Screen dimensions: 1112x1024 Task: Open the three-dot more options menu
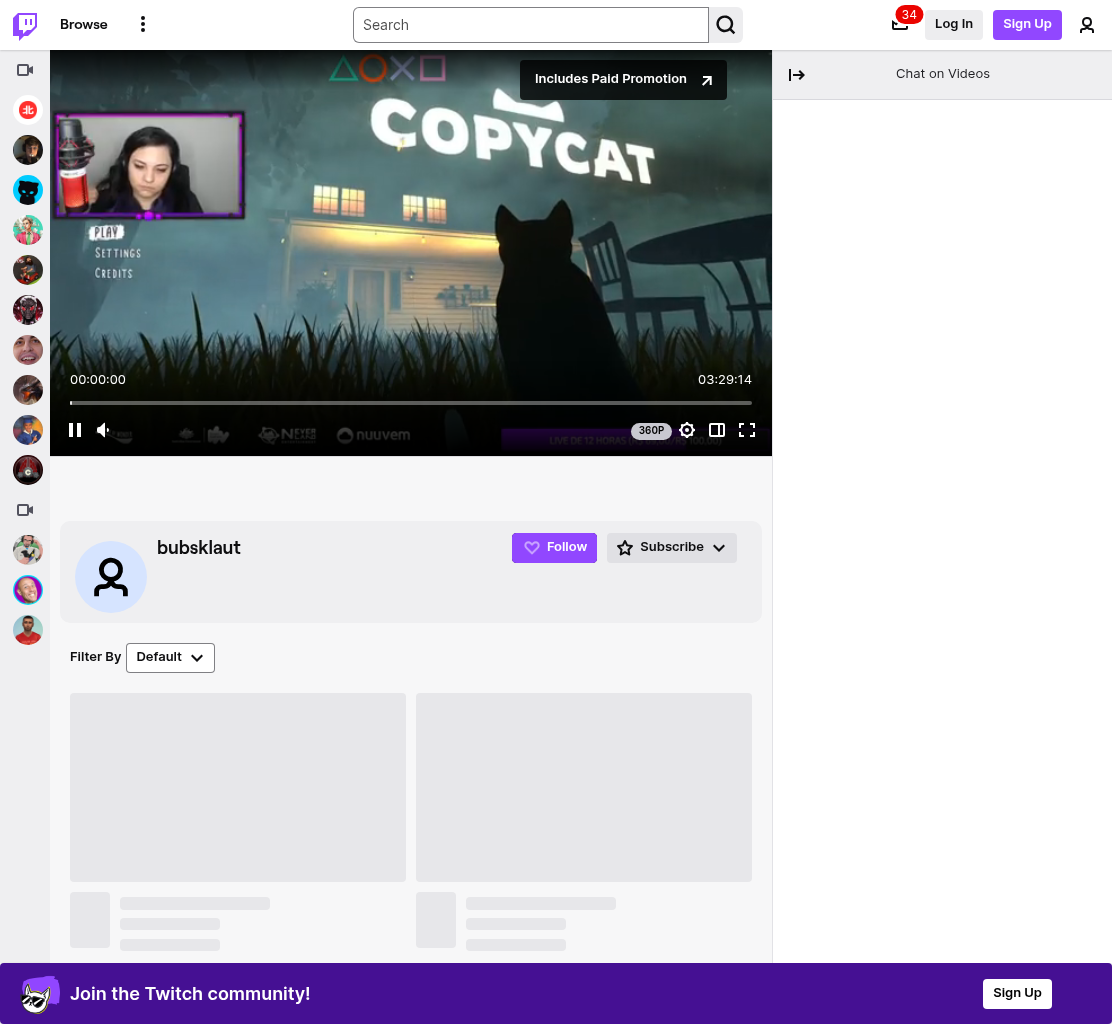[x=143, y=25]
